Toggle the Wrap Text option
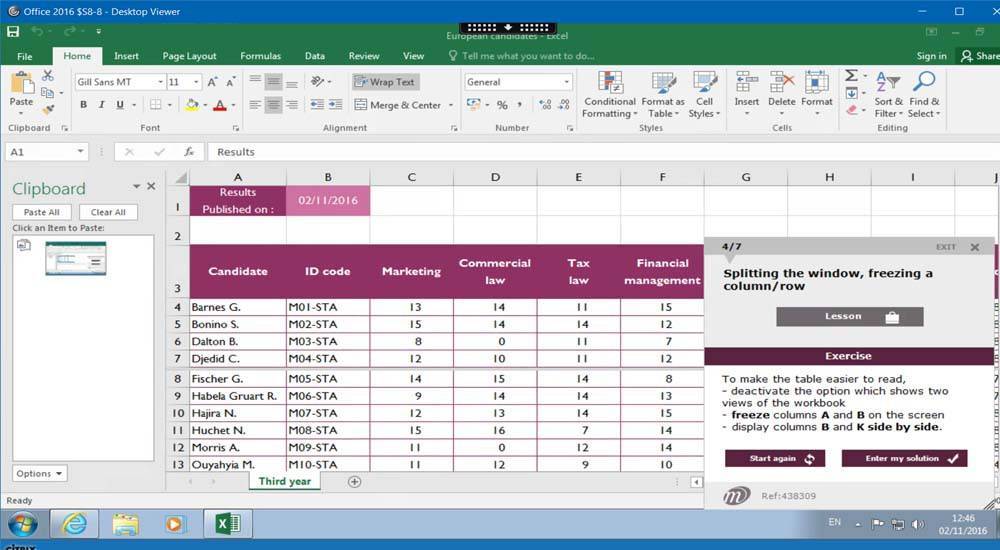This screenshot has width=1000, height=550. (385, 82)
